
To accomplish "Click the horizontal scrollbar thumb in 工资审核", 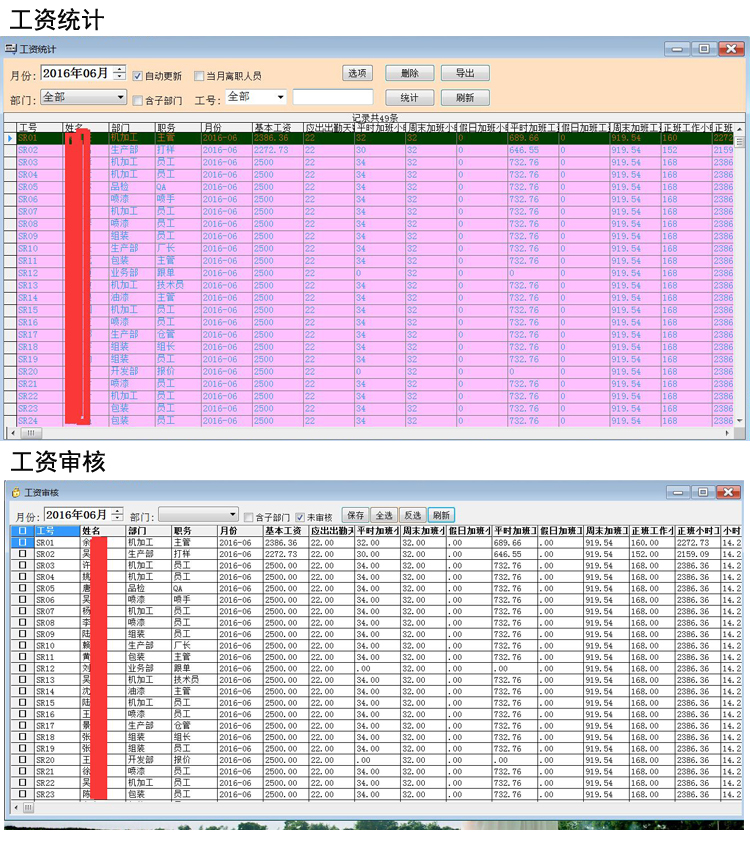I will pyautogui.click(x=28, y=808).
